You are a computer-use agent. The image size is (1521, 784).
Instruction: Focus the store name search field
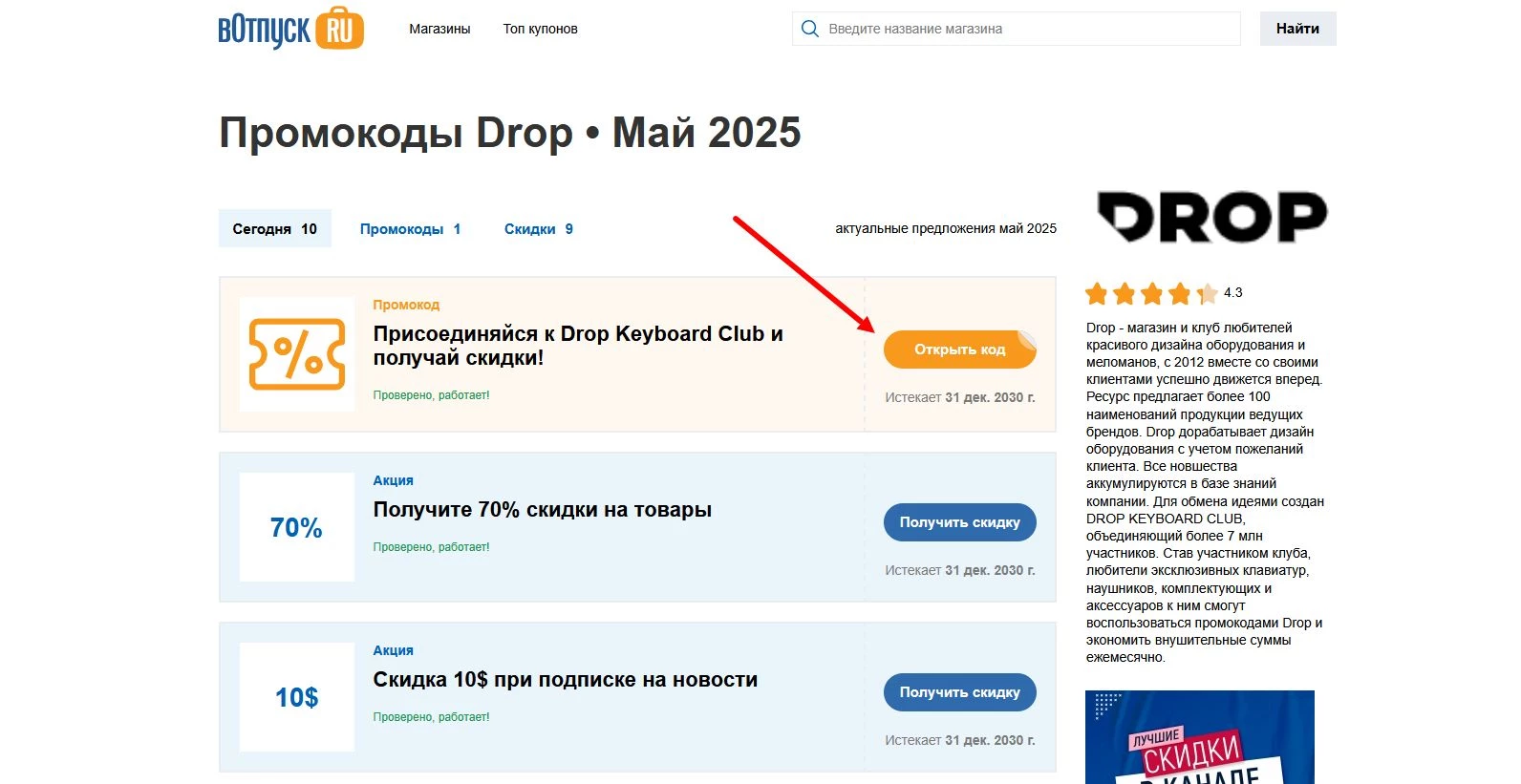[x=1017, y=29]
